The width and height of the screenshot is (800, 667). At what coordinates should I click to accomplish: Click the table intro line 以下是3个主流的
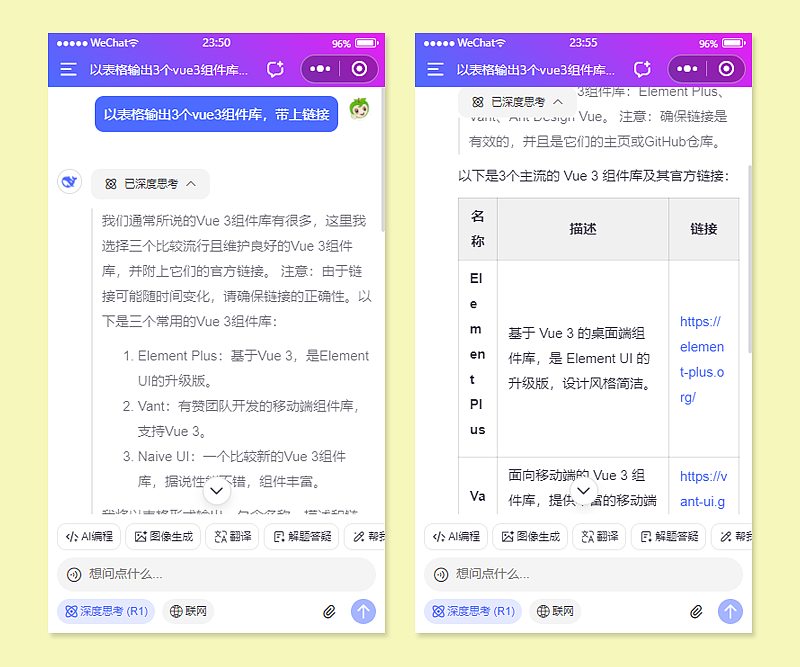pyautogui.click(x=593, y=176)
